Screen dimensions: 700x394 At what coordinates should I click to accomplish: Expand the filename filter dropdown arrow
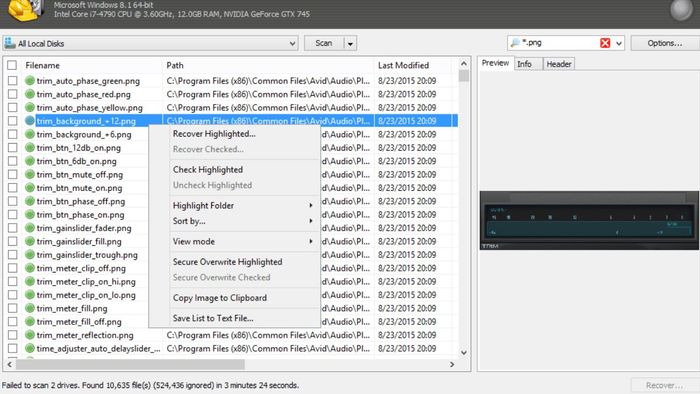tap(619, 43)
